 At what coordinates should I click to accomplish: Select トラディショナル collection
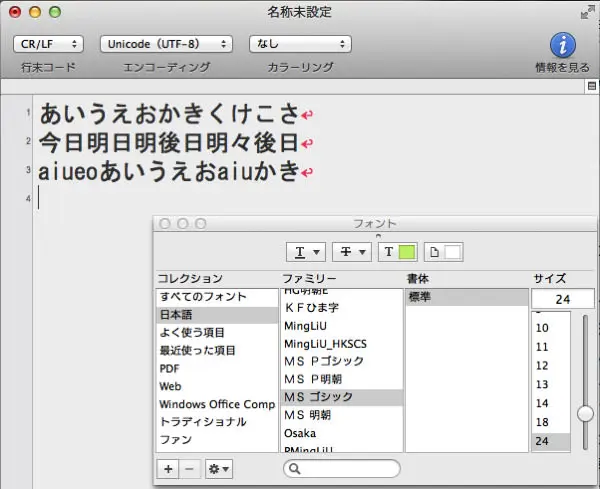coord(217,422)
